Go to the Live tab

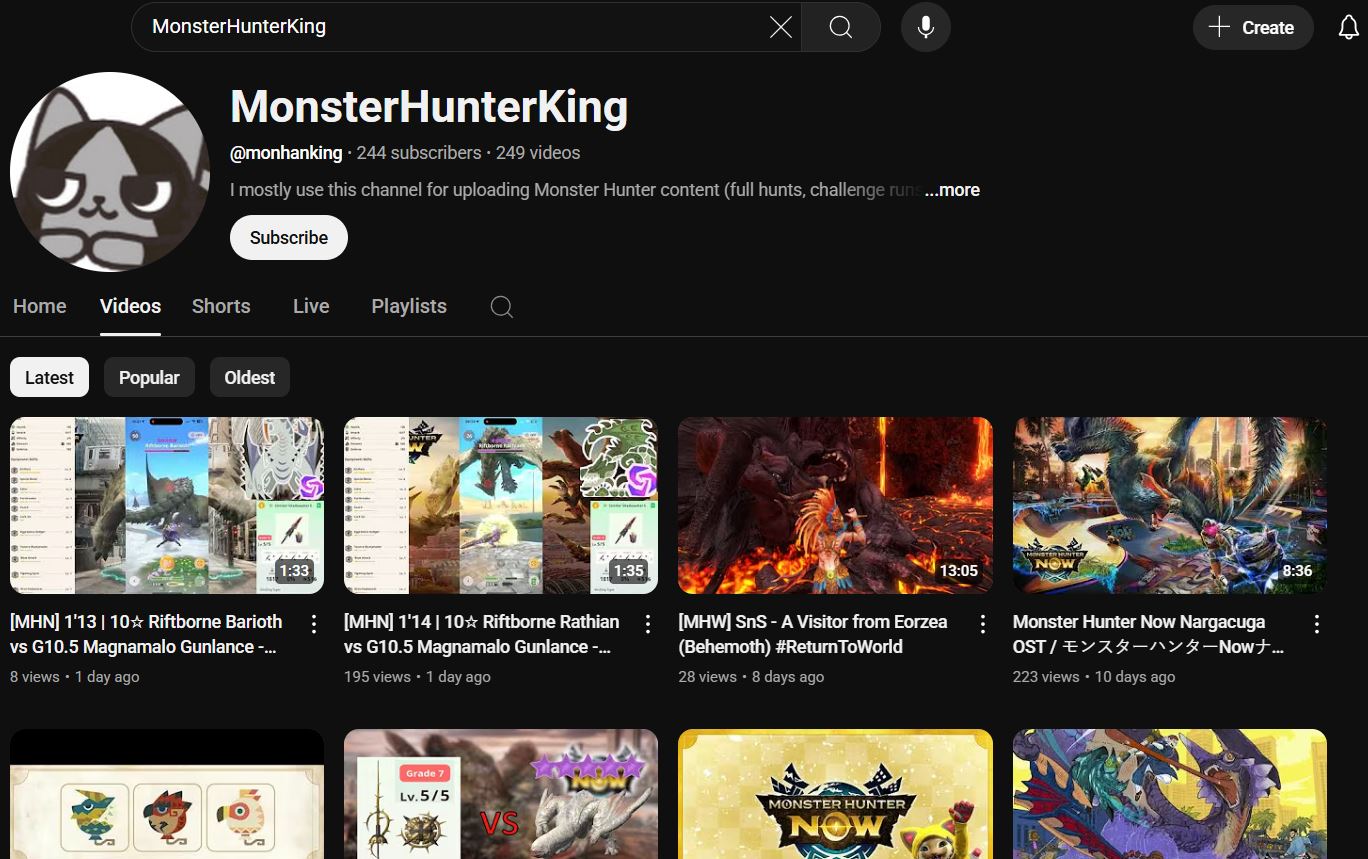point(311,306)
